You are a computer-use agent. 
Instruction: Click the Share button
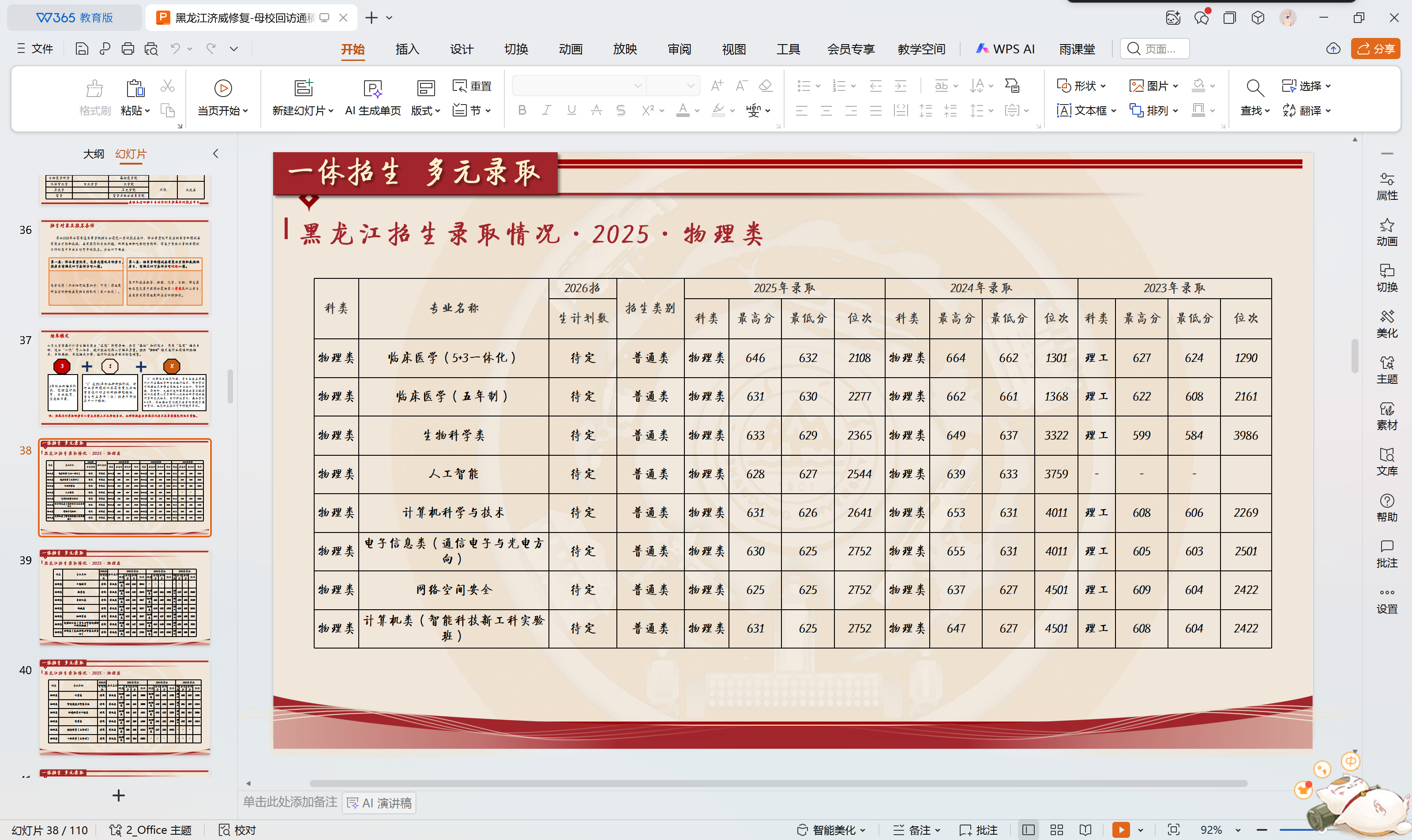(x=1375, y=49)
